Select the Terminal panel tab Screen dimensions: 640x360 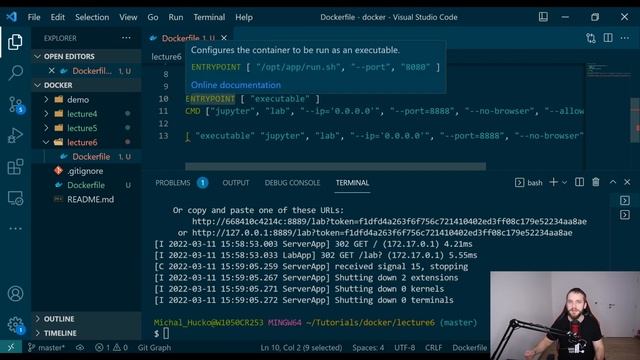352,182
